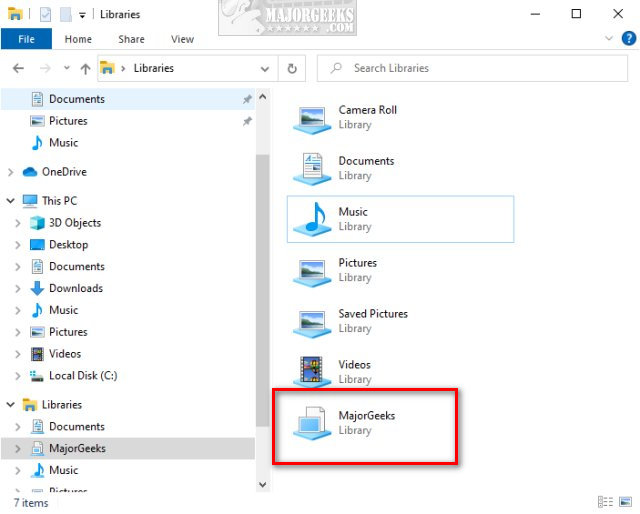Viewport: 640px width, 514px height.
Task: Select Music in Quick access
Action: tap(128, 143)
